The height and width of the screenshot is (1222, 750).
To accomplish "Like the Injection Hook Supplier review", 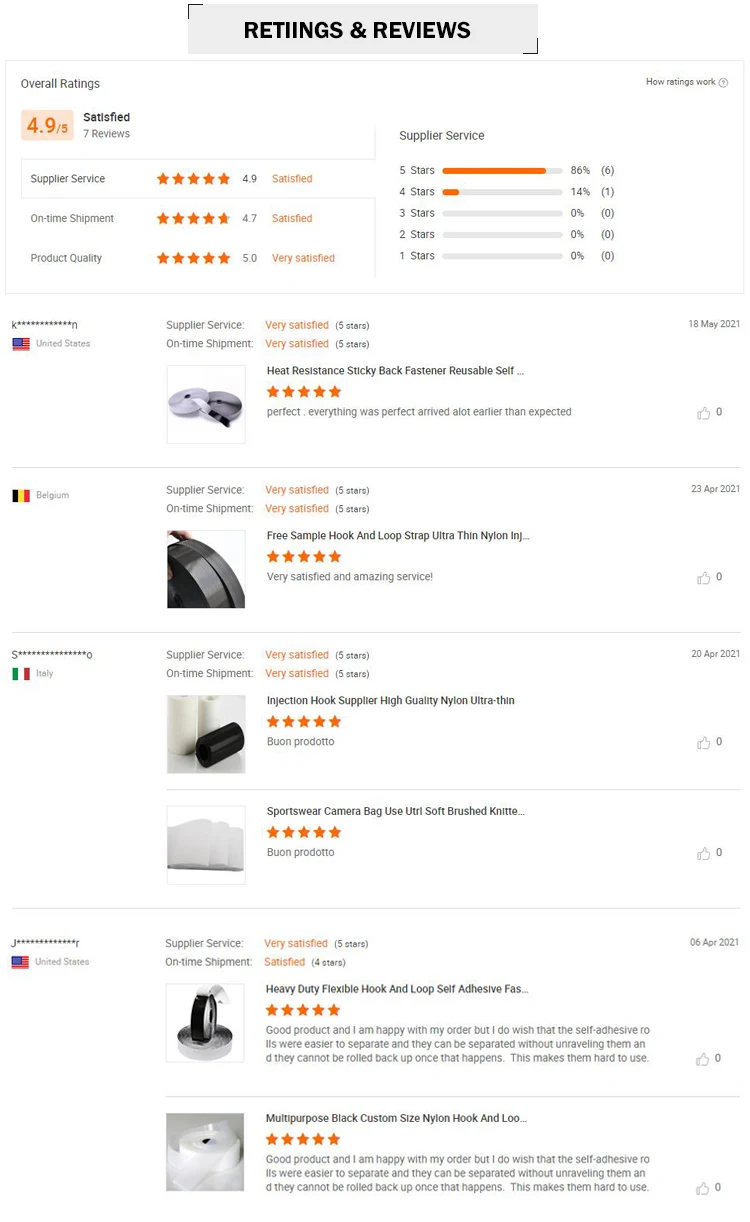I will tap(704, 743).
